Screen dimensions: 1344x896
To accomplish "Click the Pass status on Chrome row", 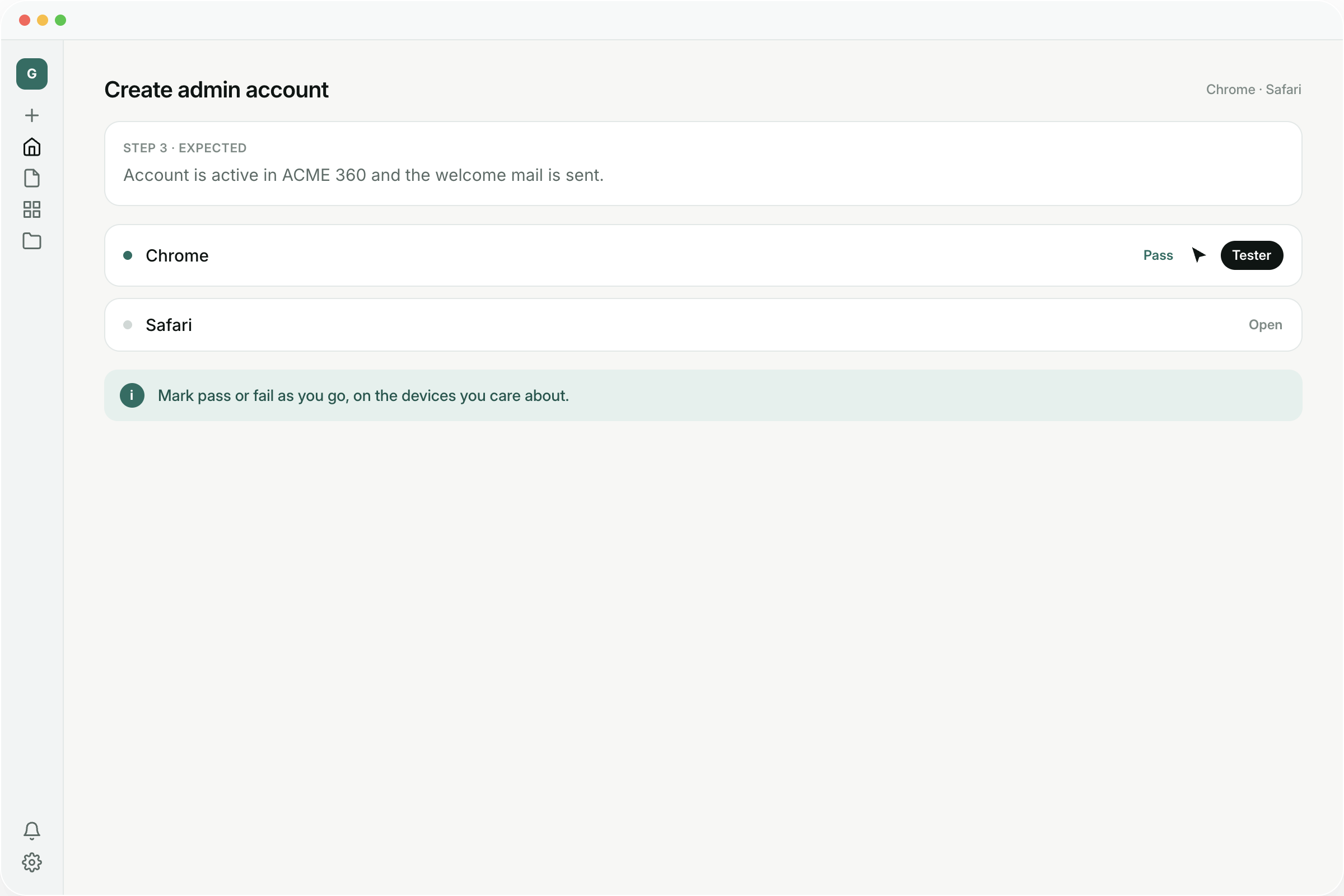I will pos(1158,255).
